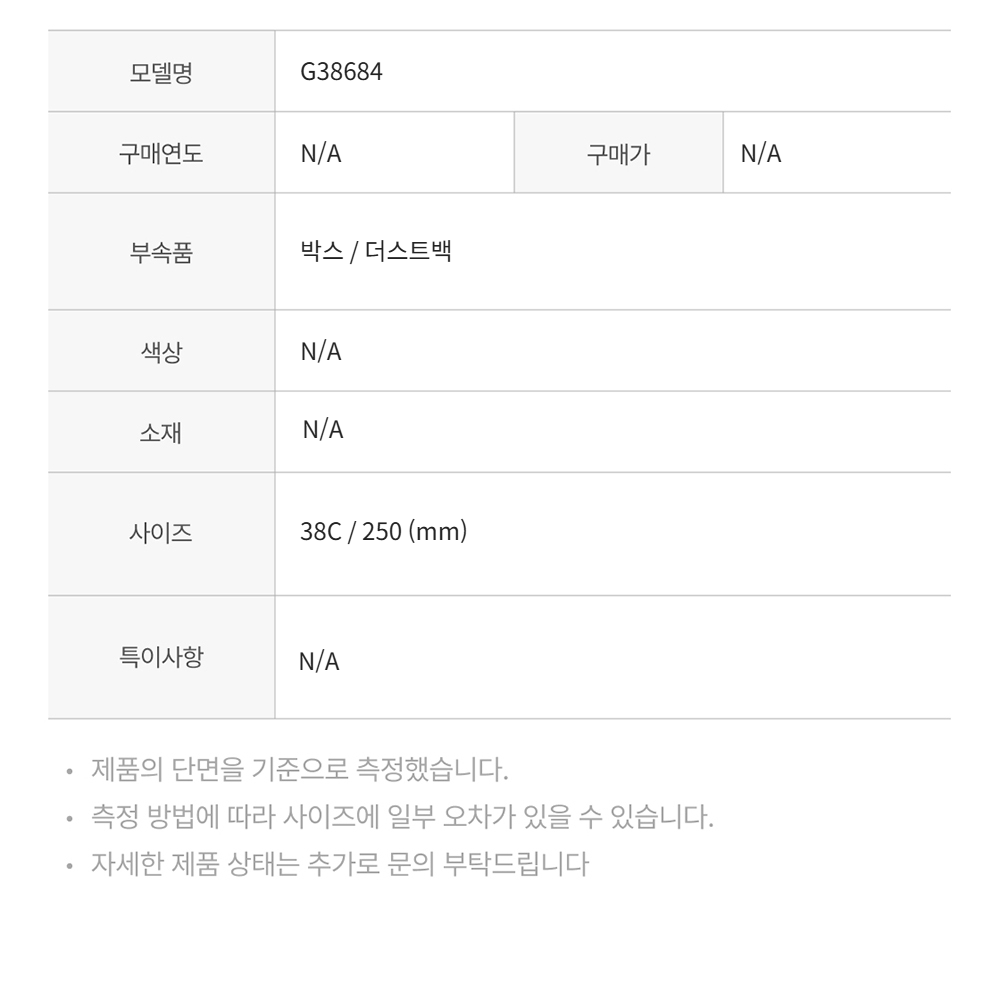Click the 사이즈 label cell
This screenshot has width=1000, height=1000.
pyautogui.click(x=161, y=534)
